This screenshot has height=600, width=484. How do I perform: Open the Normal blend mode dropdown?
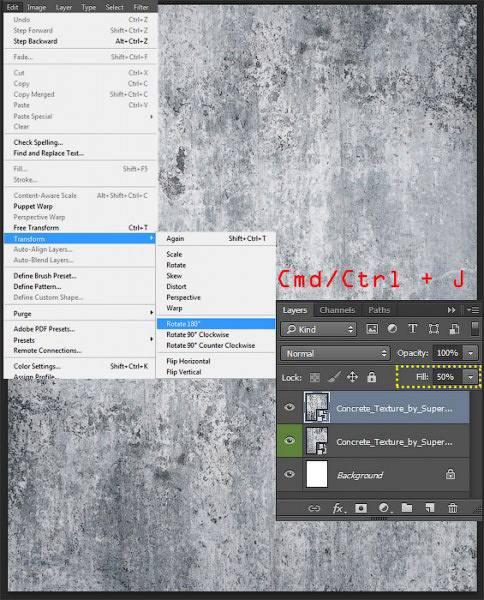[335, 353]
